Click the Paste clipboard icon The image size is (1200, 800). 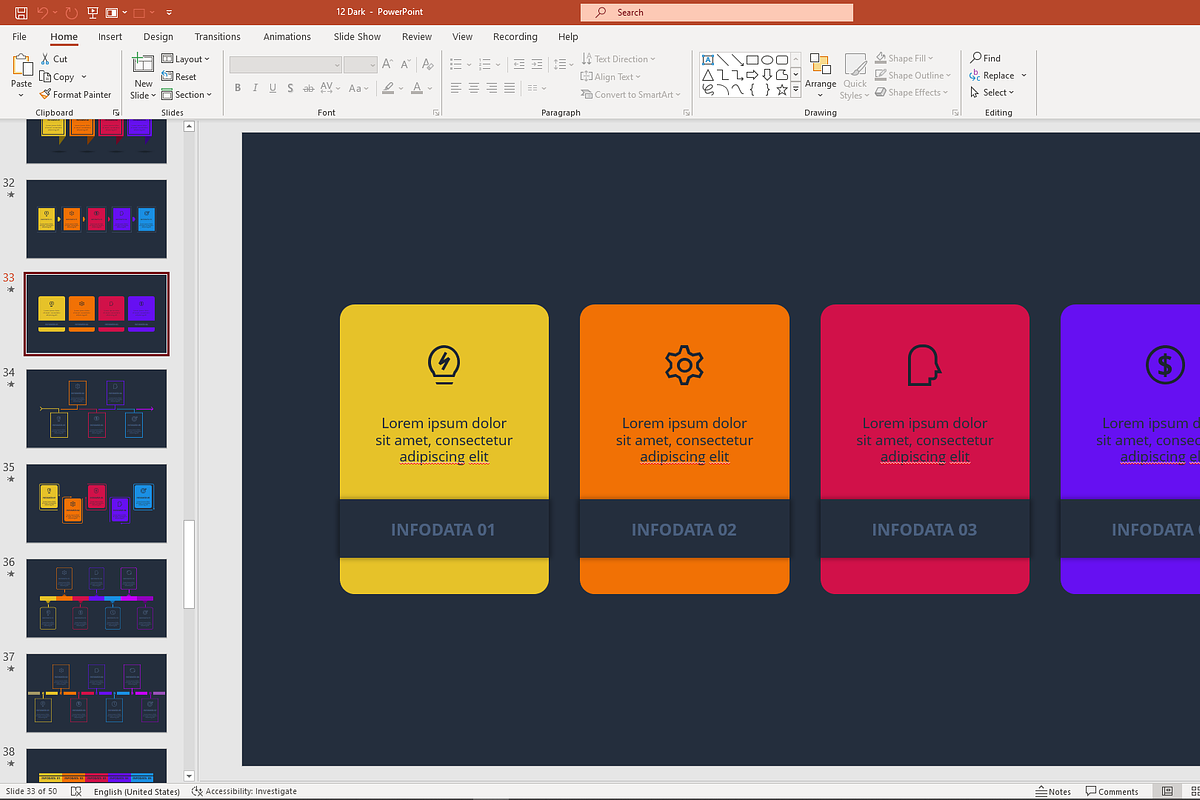(22, 65)
